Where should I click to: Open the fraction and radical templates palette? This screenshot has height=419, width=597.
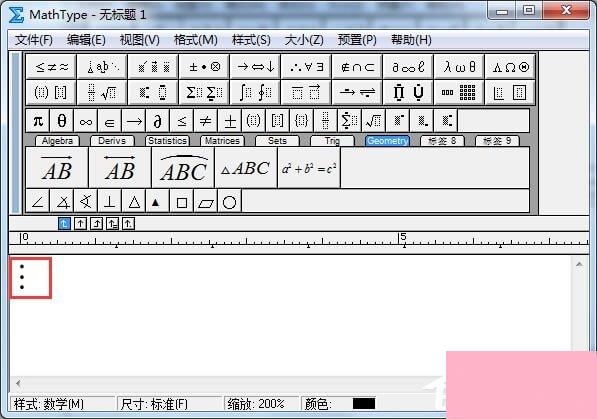[102, 92]
